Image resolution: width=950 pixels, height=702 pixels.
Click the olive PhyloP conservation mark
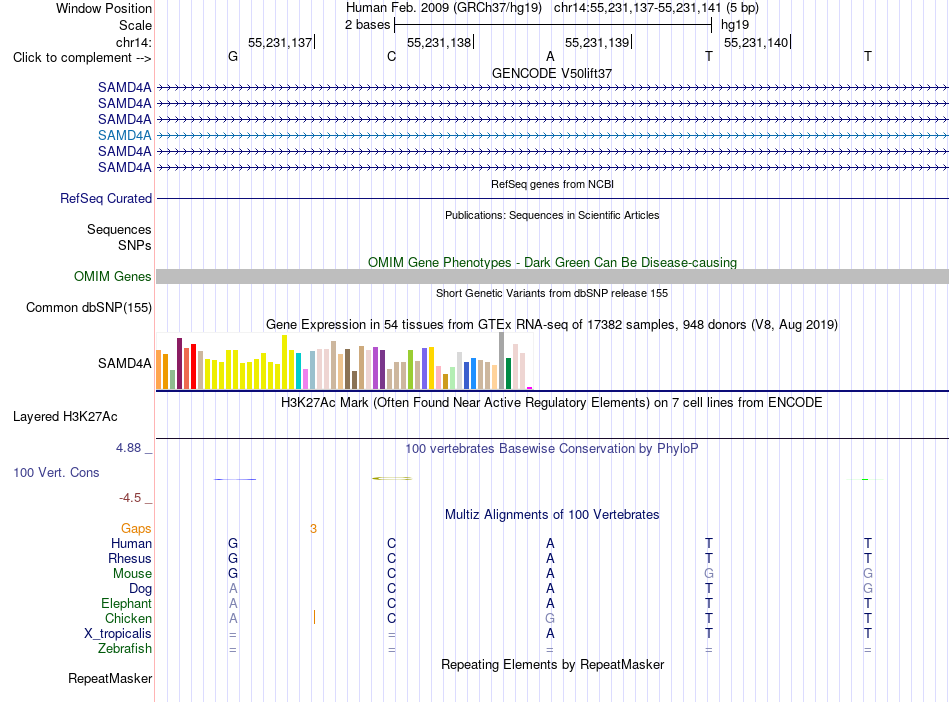391,478
